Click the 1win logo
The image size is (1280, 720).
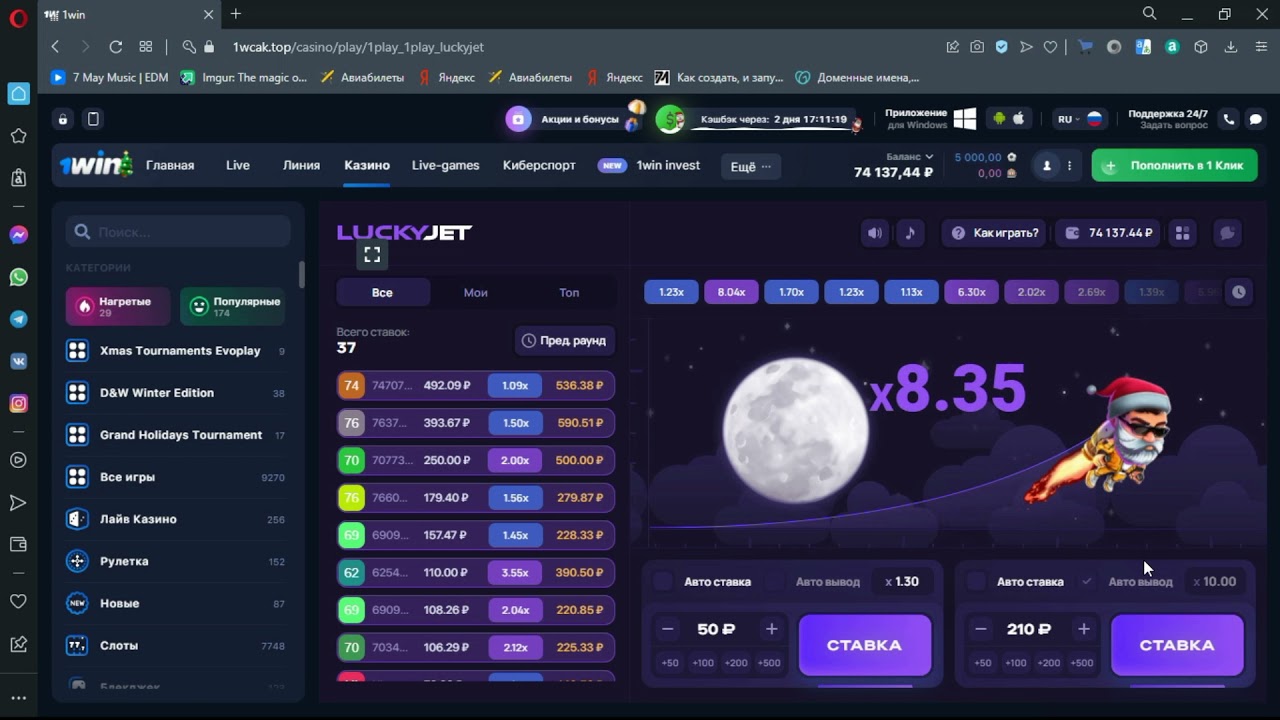click(x=95, y=165)
